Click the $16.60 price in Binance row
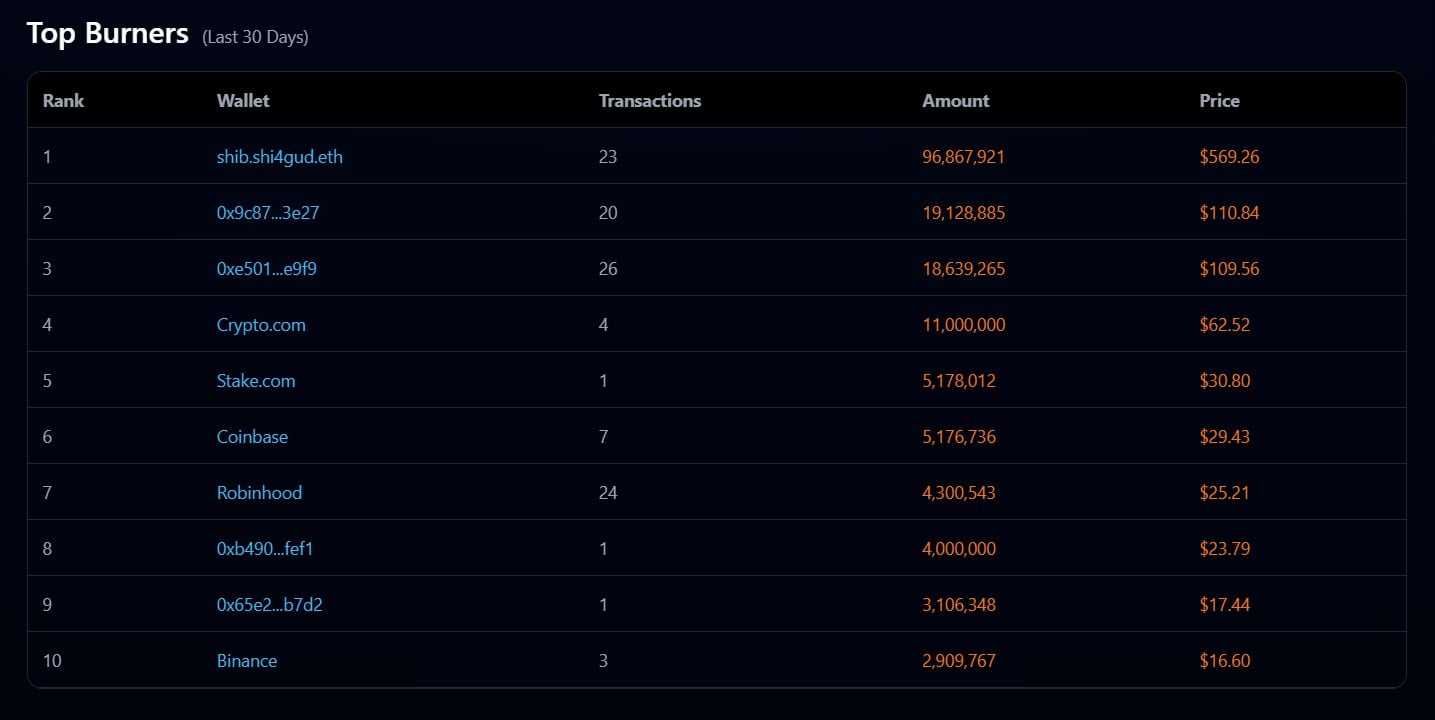Image resolution: width=1435 pixels, height=720 pixels. [x=1224, y=661]
